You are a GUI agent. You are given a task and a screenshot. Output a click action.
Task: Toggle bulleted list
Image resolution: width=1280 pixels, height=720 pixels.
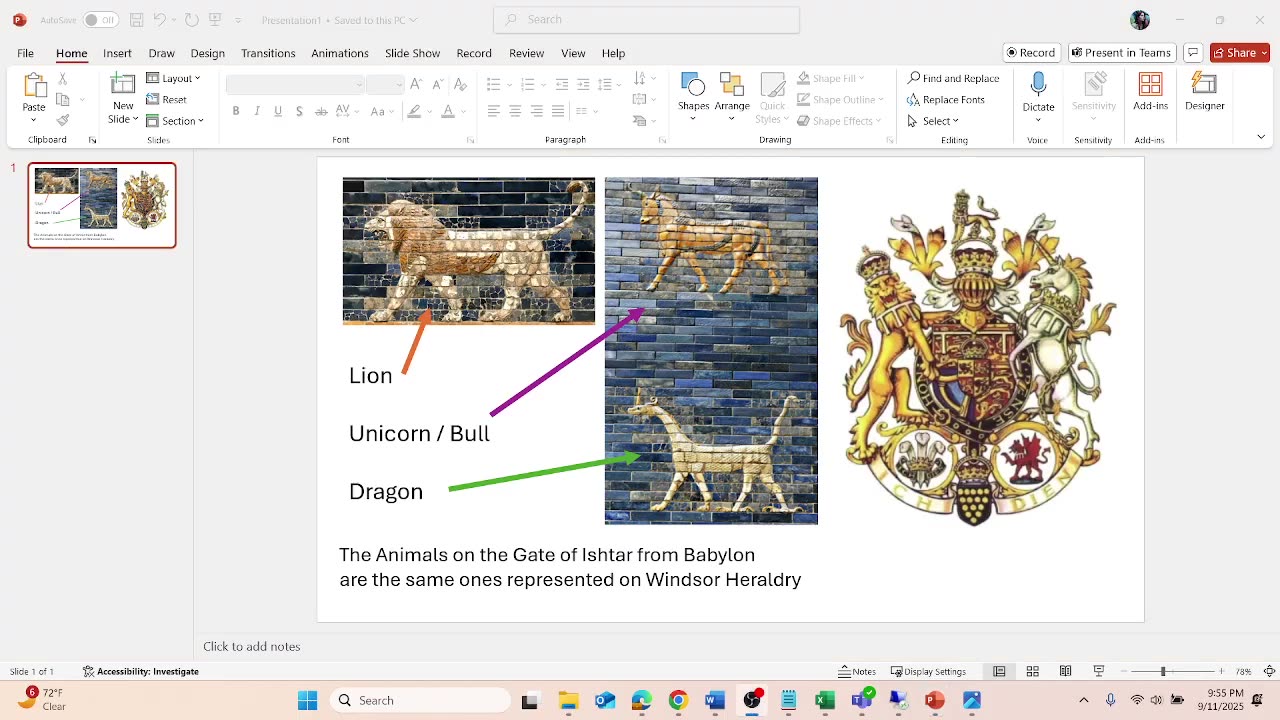pos(493,84)
